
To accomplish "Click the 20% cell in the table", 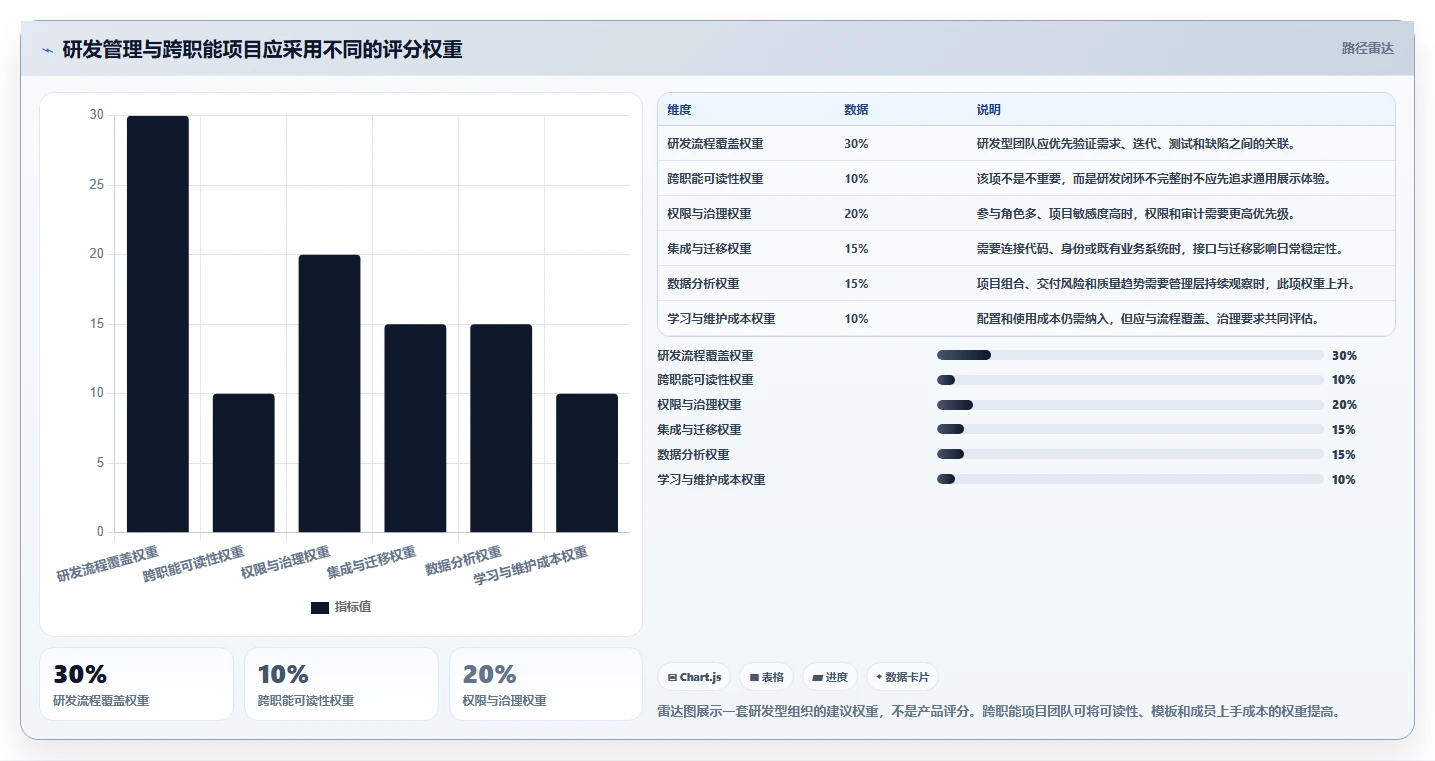I will pos(856,214).
